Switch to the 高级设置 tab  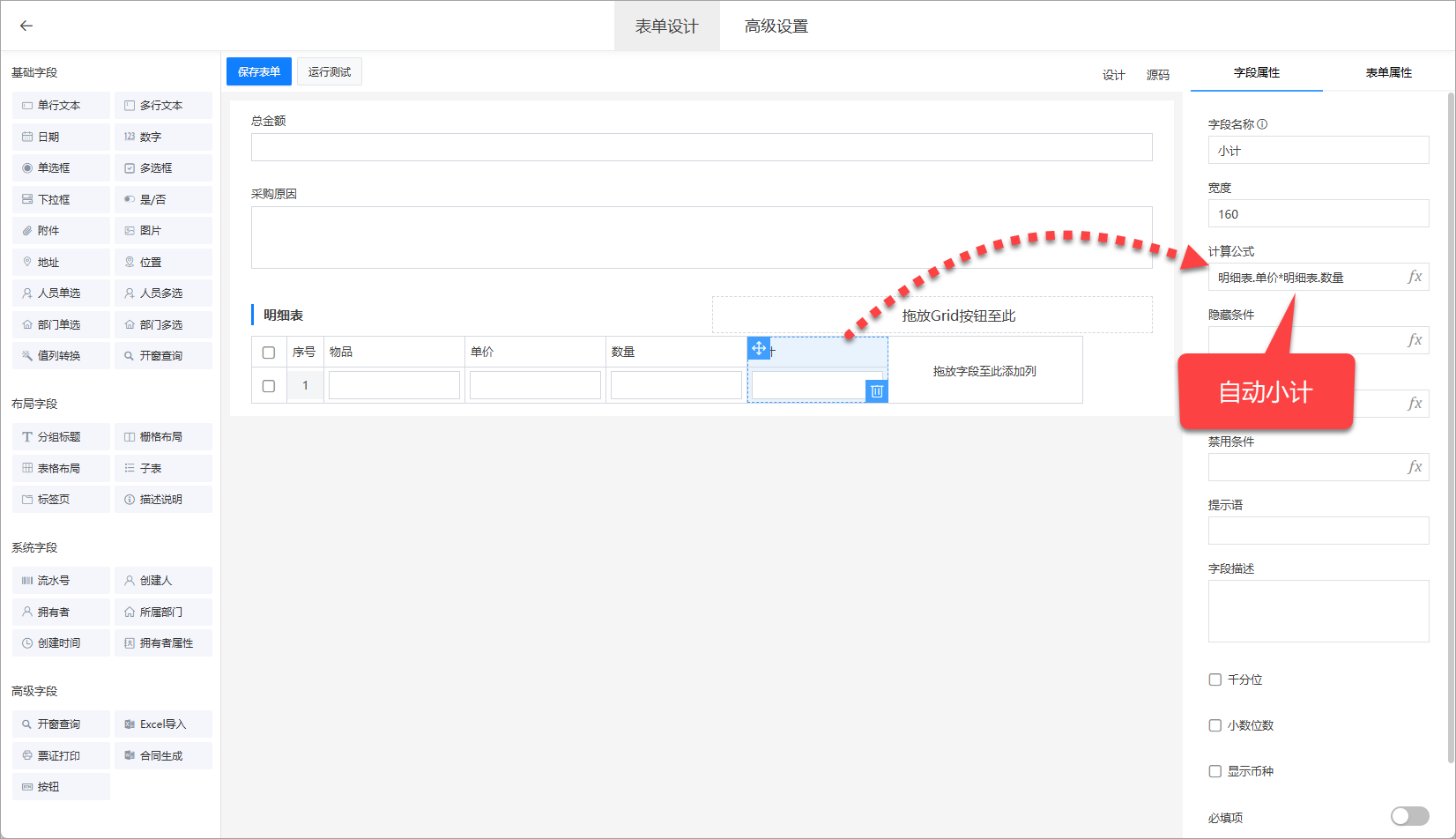[x=776, y=26]
